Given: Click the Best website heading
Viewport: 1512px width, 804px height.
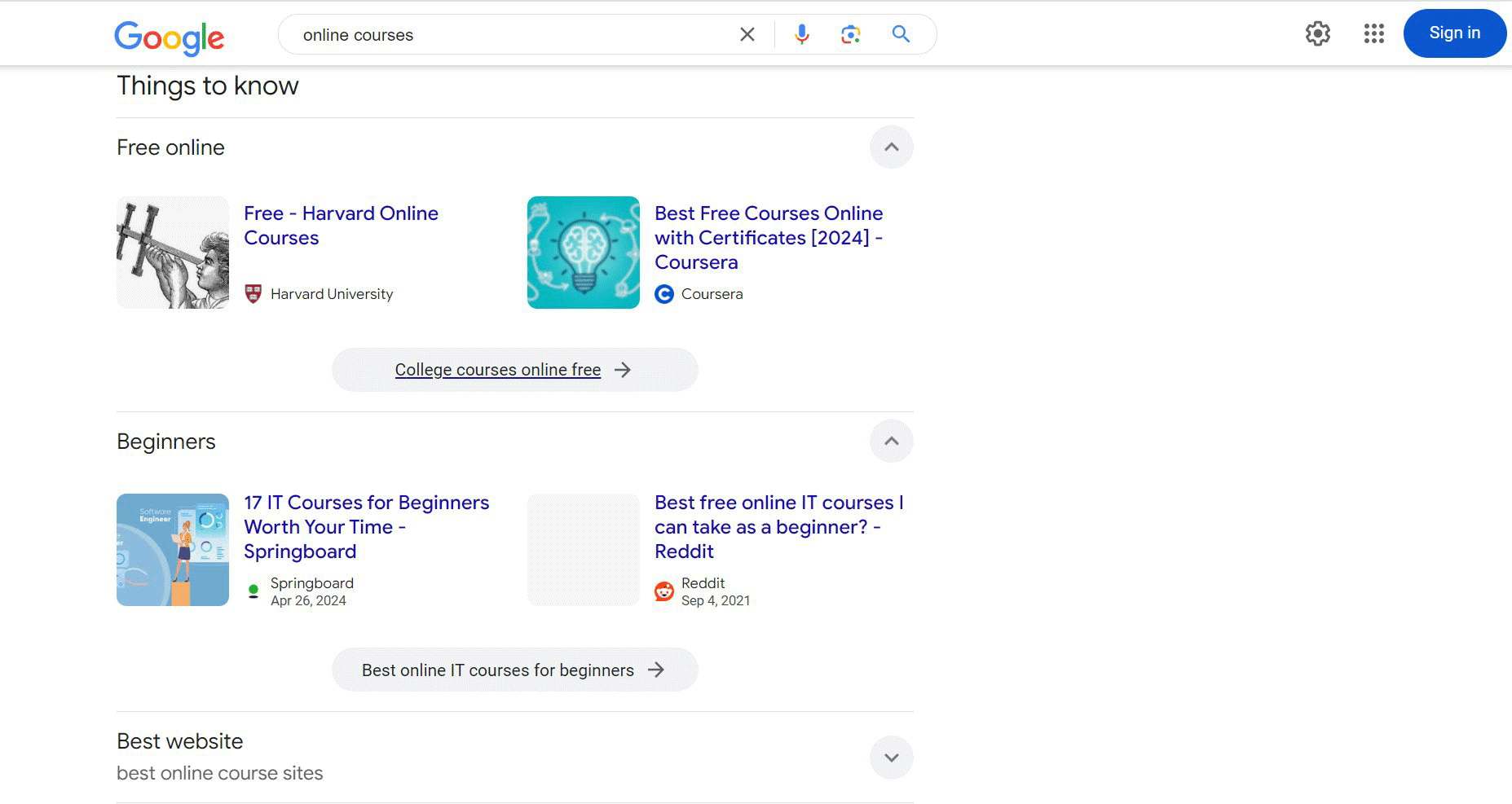Looking at the screenshot, I should 180,741.
